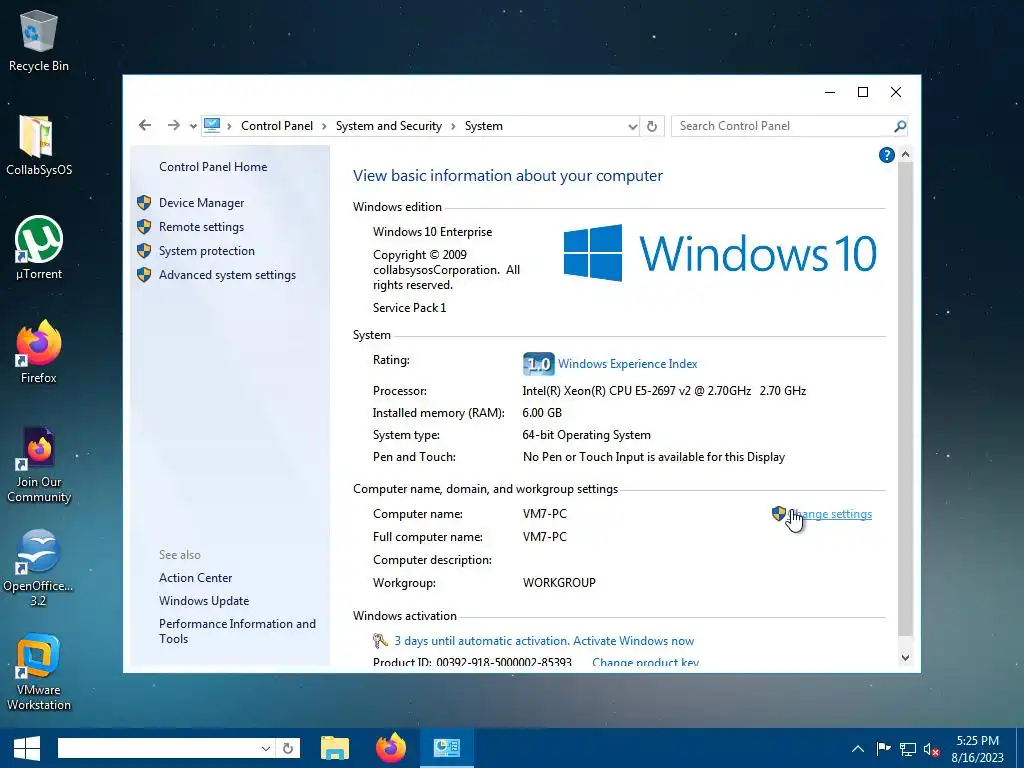Click the 1.0 rating badge
The height and width of the screenshot is (768, 1024).
[539, 364]
